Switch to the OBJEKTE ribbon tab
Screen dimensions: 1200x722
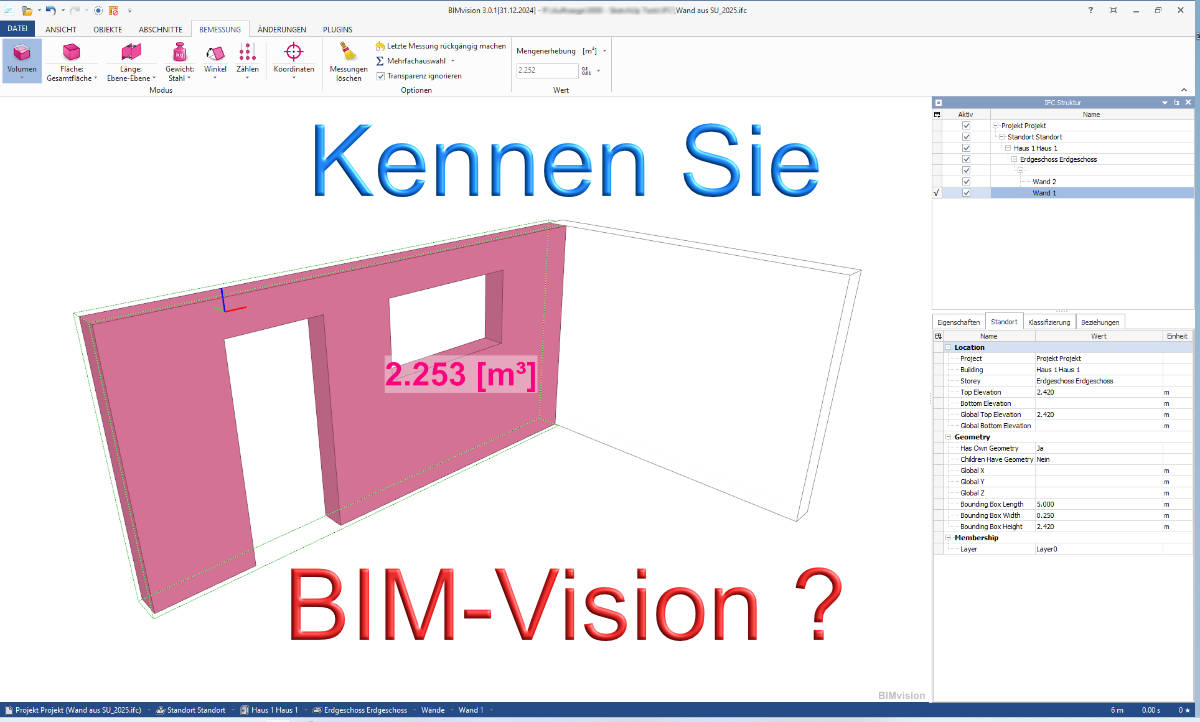pyautogui.click(x=109, y=29)
